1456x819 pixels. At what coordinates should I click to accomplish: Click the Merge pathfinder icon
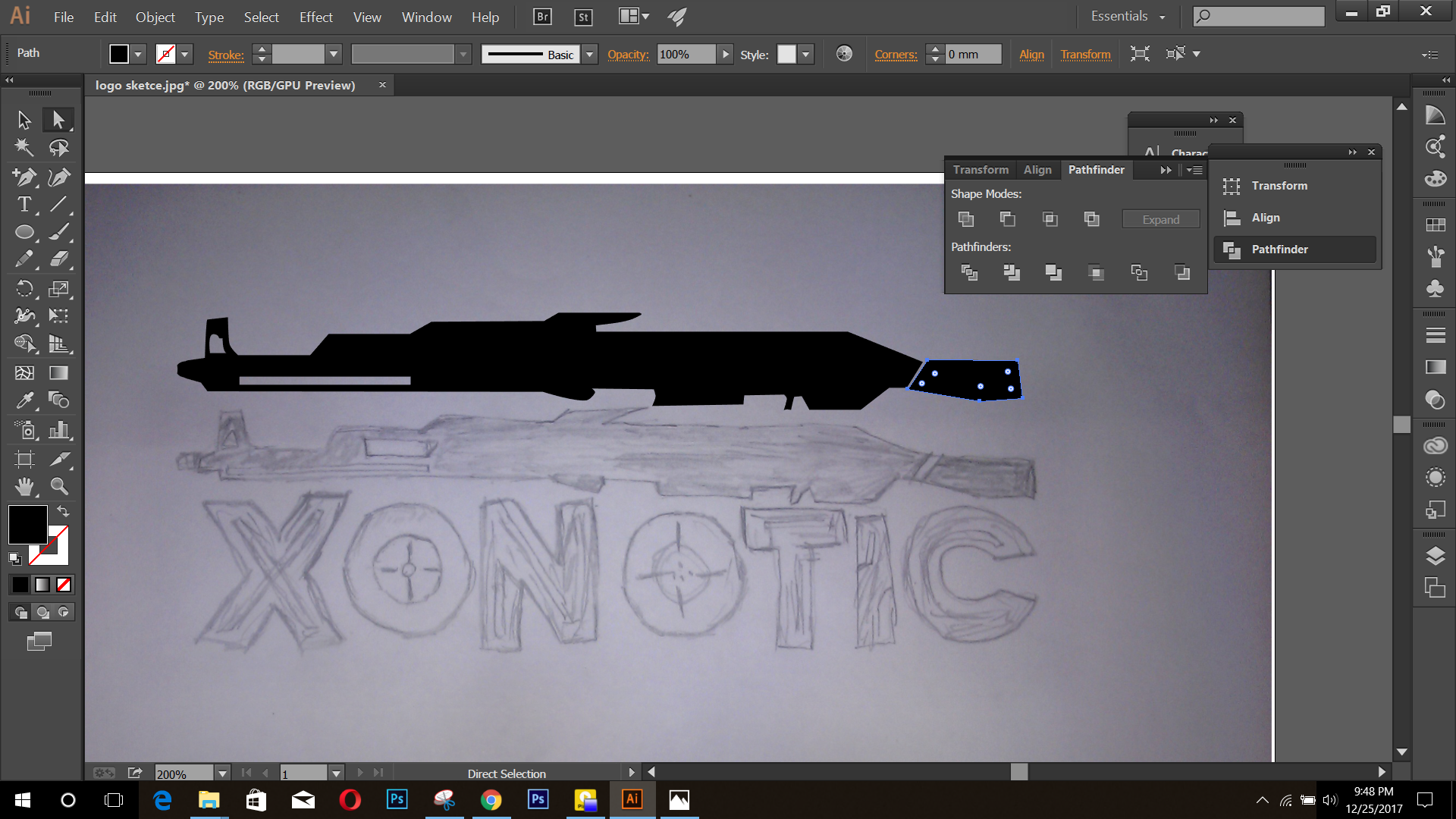[x=1053, y=272]
